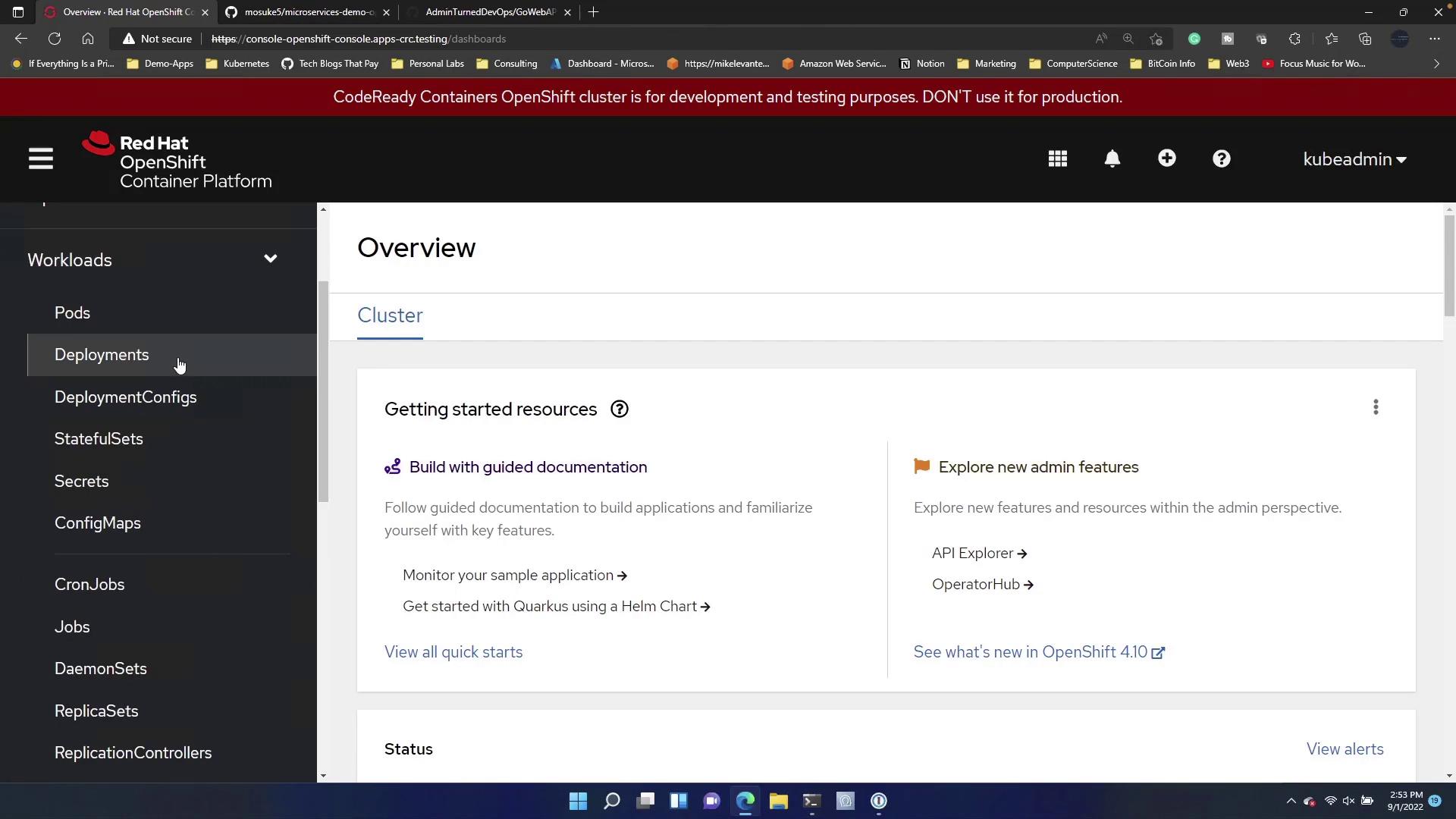Collapse the Workloads navigation section
Image resolution: width=1456 pixels, height=819 pixels.
point(270,259)
